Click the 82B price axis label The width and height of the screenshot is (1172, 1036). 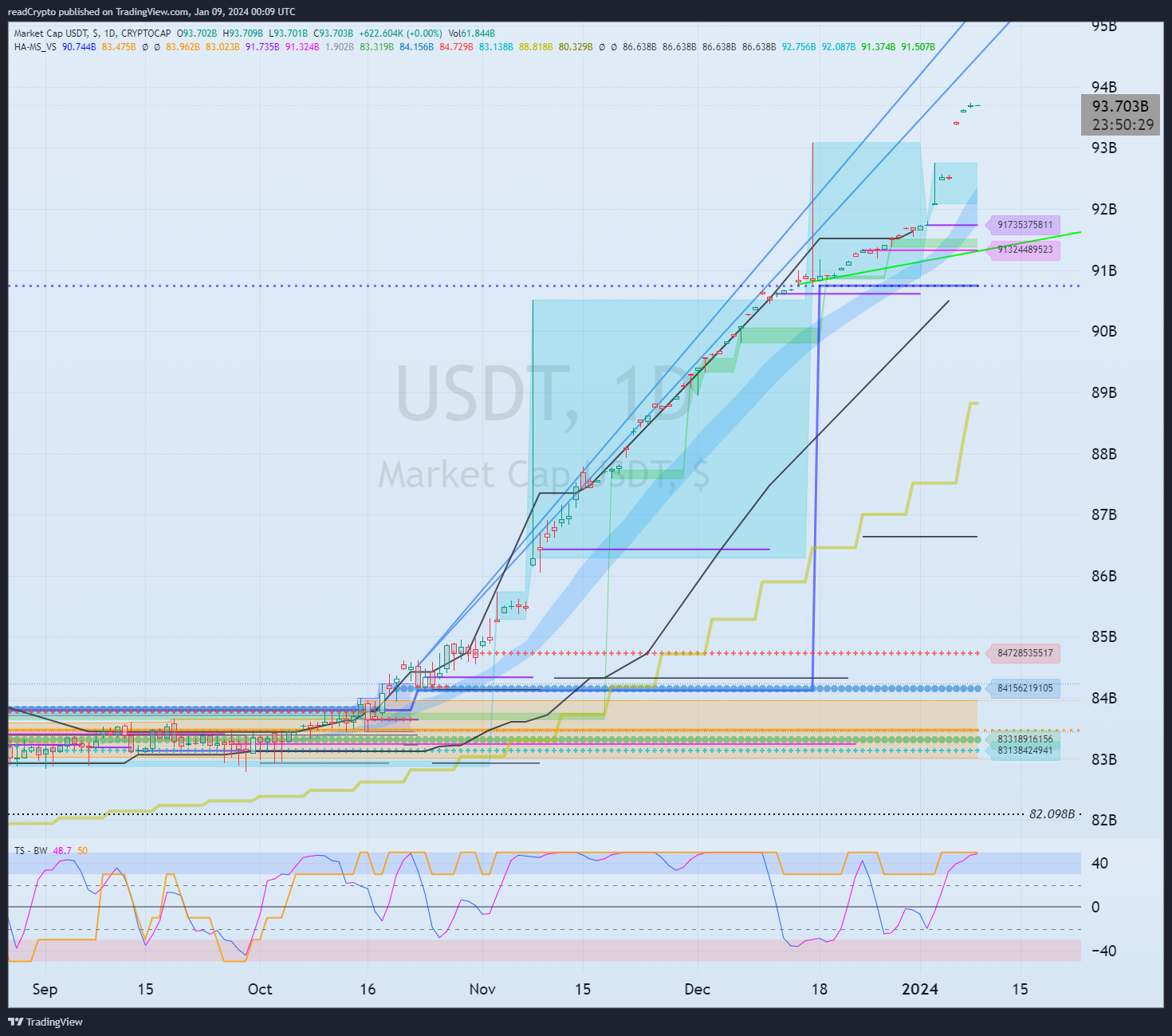1103,820
